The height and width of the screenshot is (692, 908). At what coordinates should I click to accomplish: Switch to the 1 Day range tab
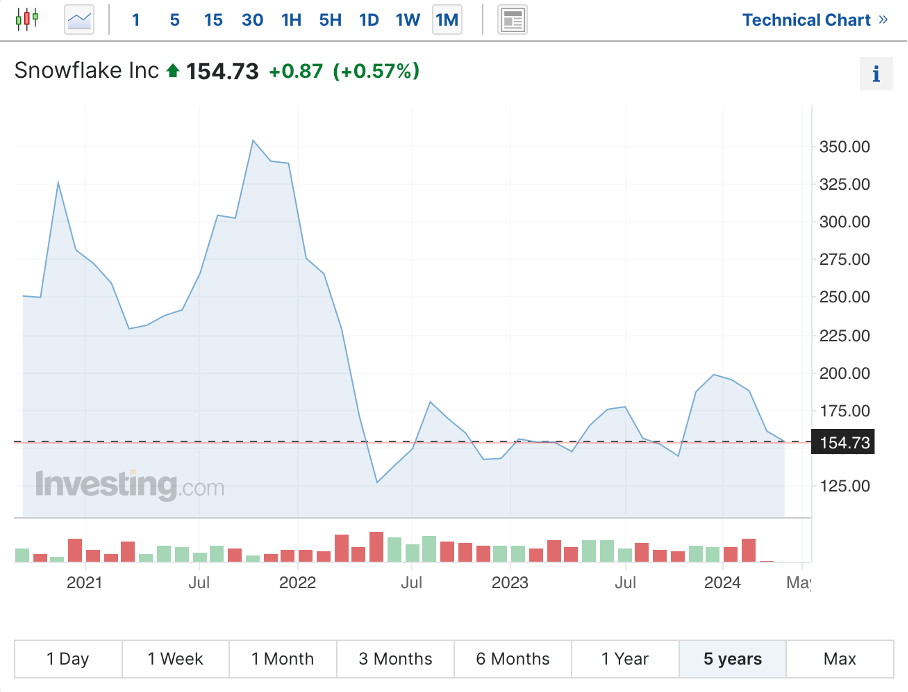(67, 658)
